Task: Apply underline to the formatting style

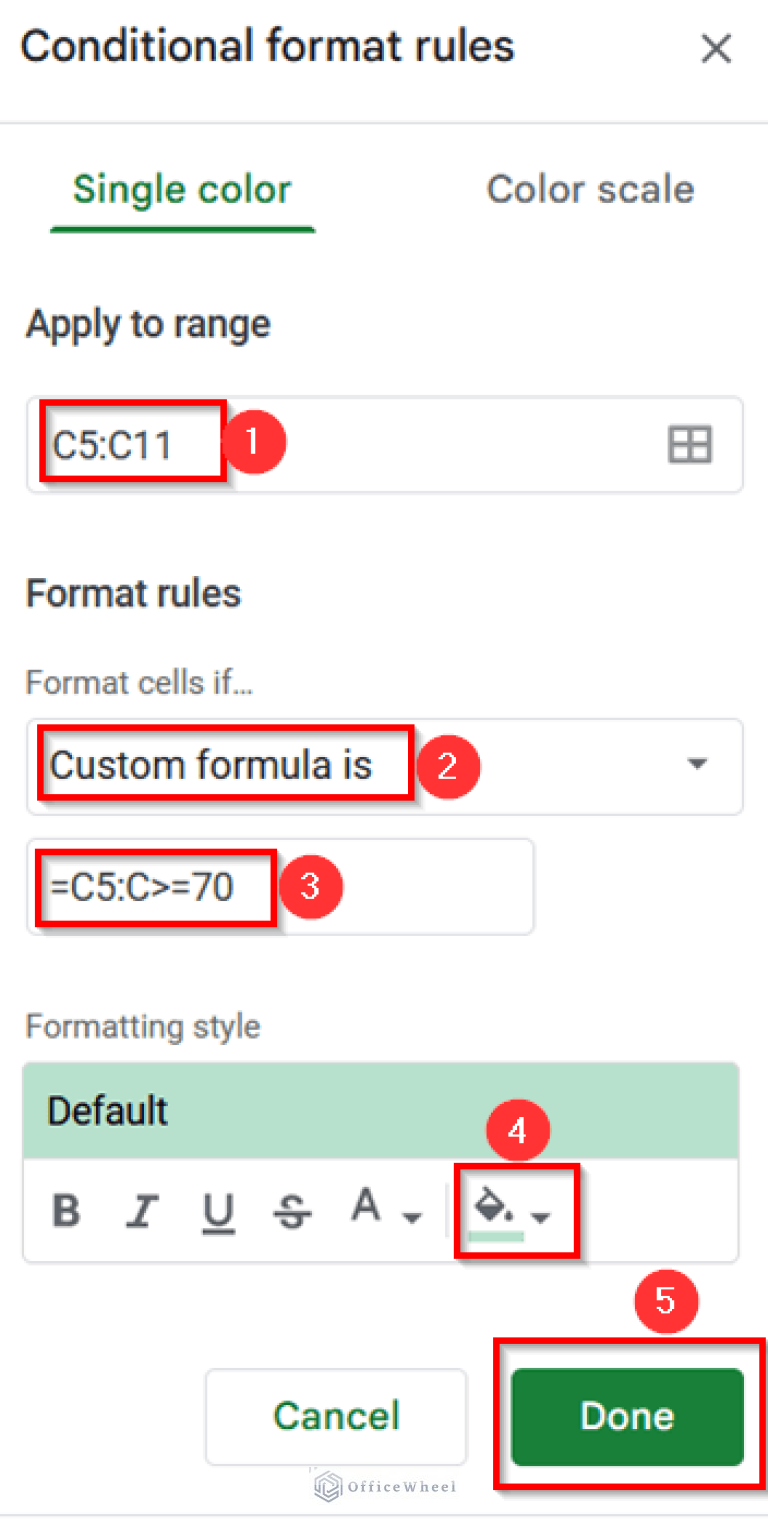Action: (217, 1211)
